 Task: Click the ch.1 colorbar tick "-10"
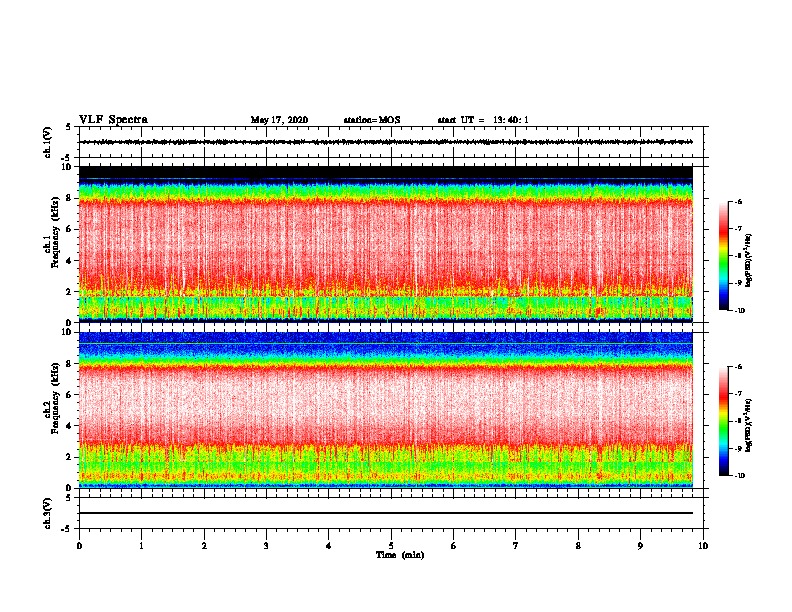point(740,311)
